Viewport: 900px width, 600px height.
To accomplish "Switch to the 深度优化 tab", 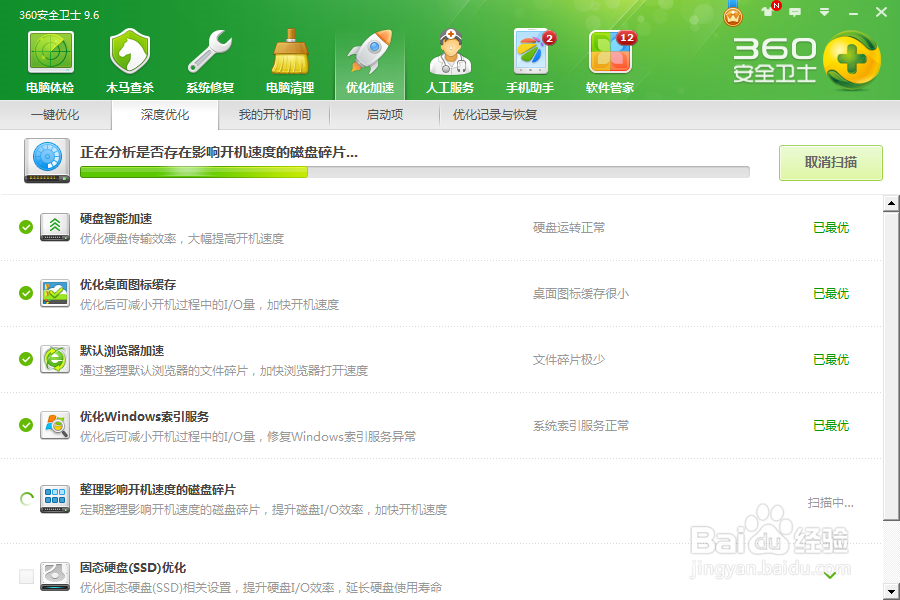I will (x=165, y=115).
